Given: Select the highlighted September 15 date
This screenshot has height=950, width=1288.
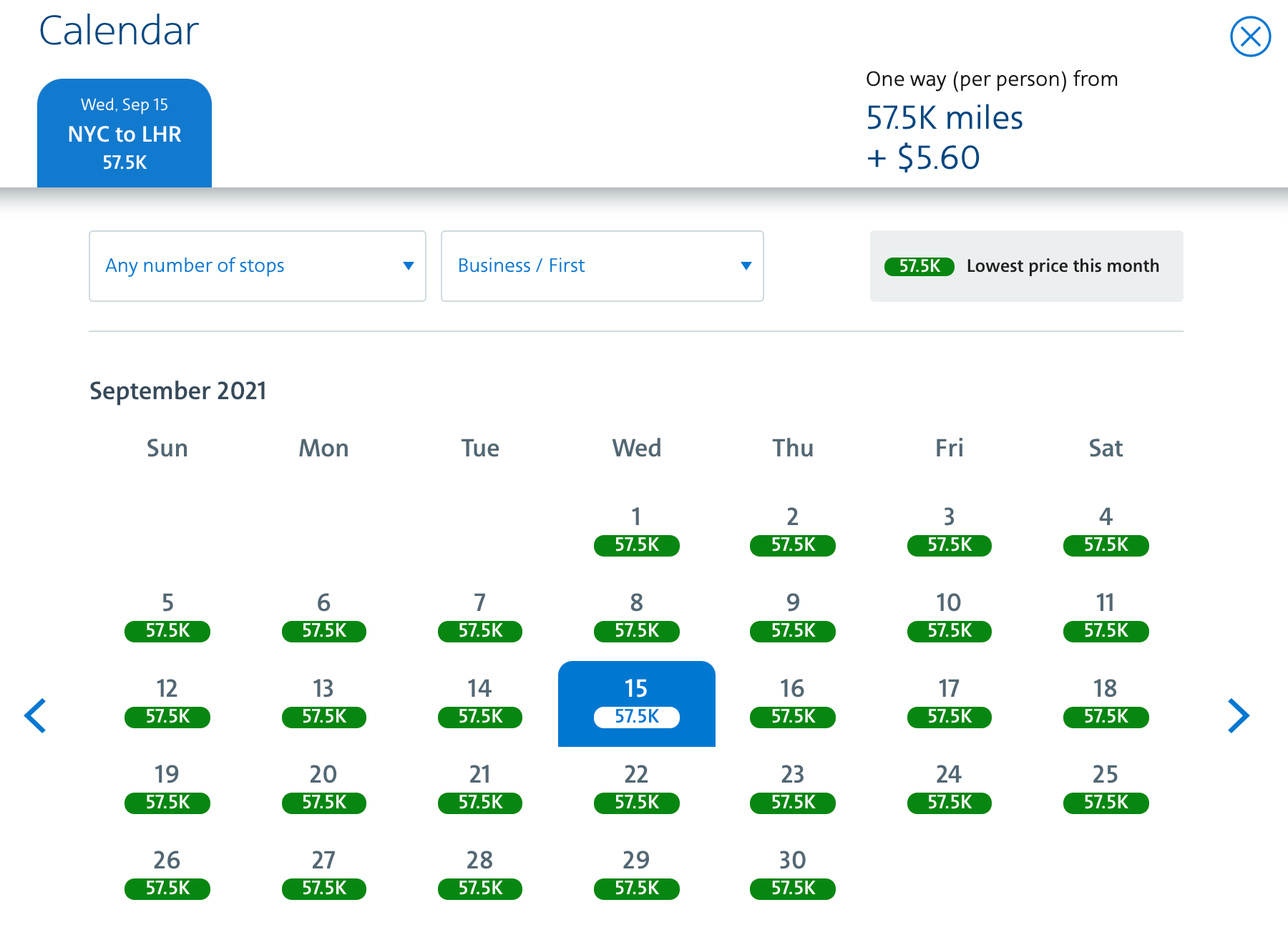Looking at the screenshot, I should point(636,703).
